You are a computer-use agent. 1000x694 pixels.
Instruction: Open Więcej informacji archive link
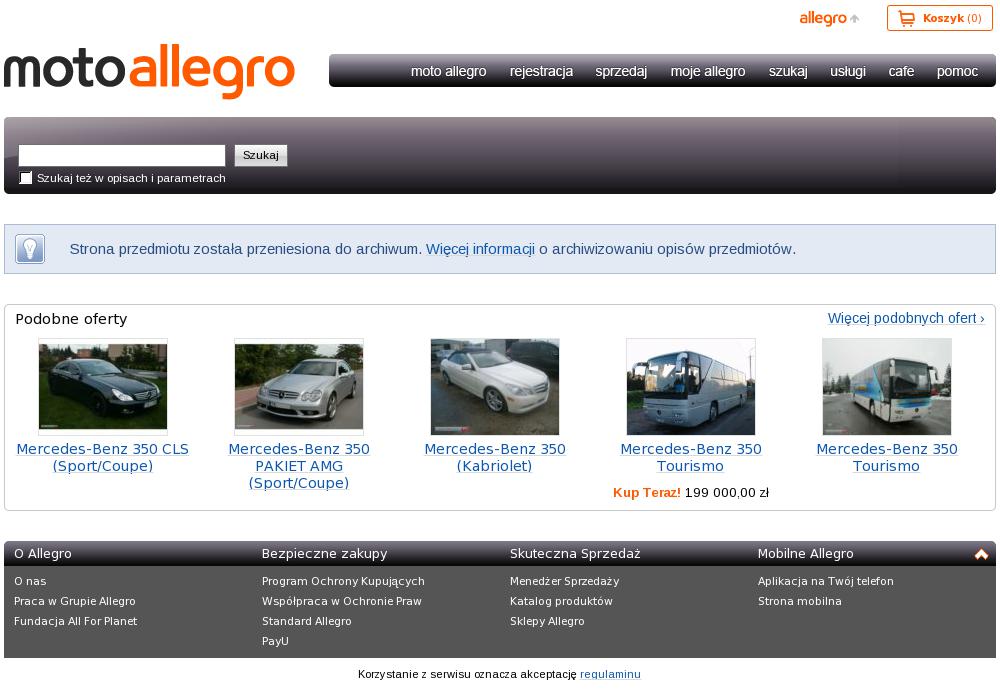tap(480, 249)
